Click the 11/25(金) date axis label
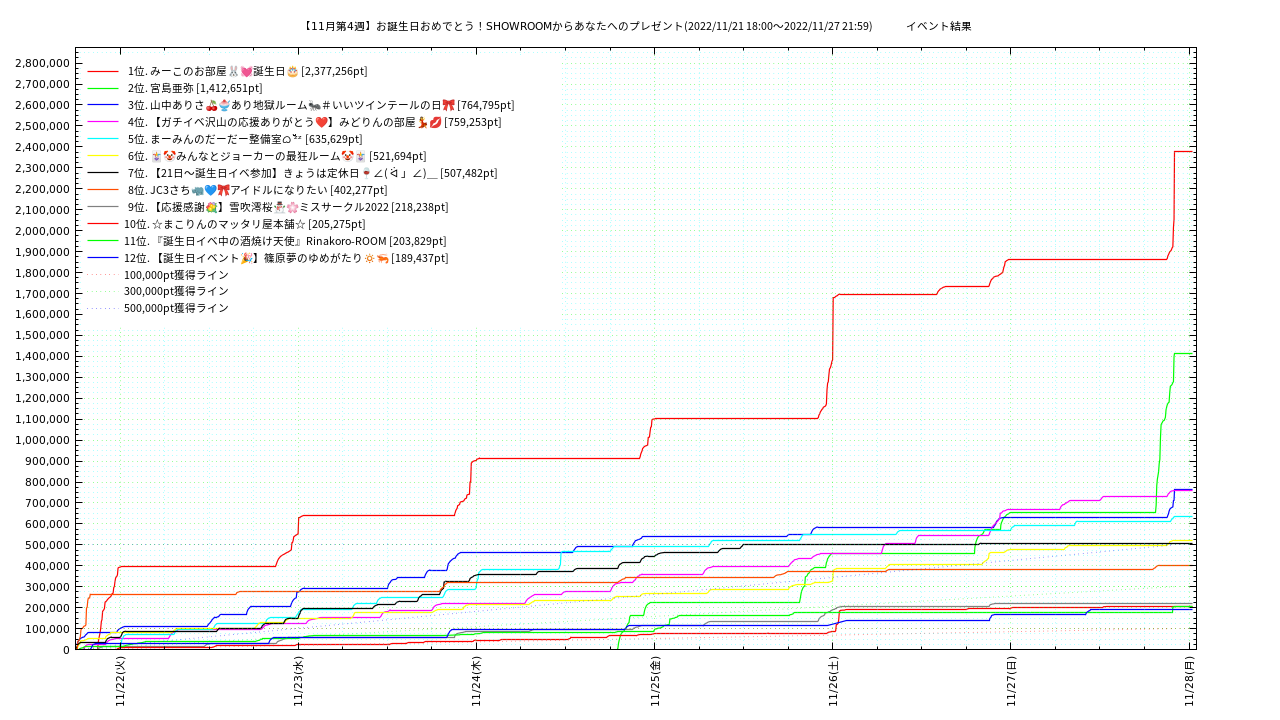Screen dimensions: 1280x720 click(655, 682)
